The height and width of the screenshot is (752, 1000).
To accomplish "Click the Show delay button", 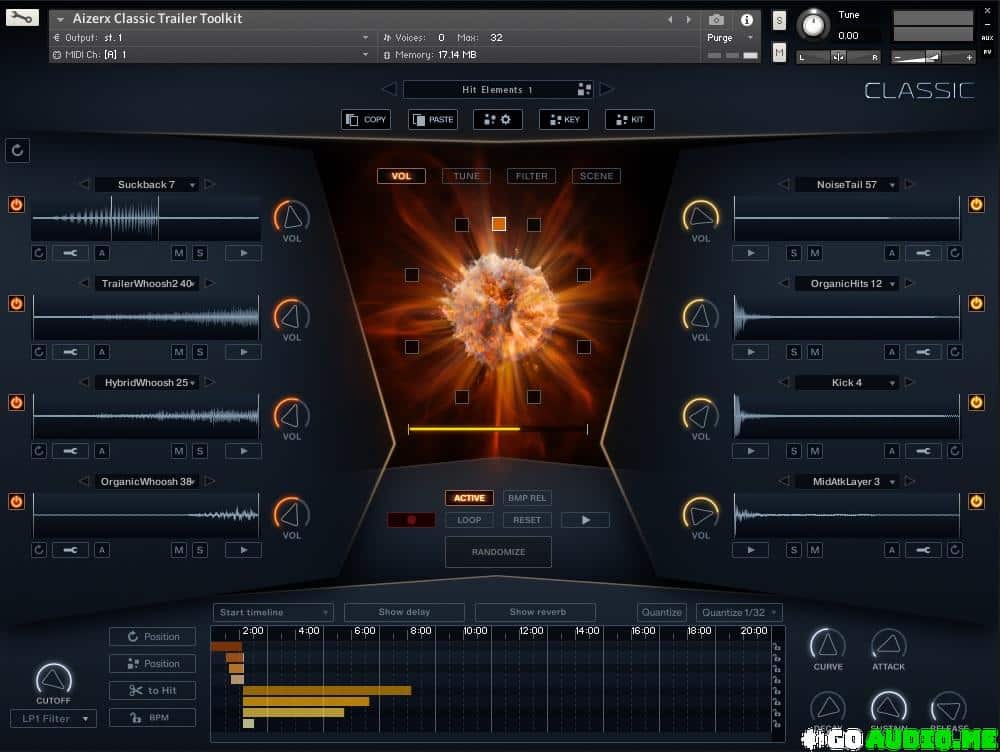I will pyautogui.click(x=404, y=612).
